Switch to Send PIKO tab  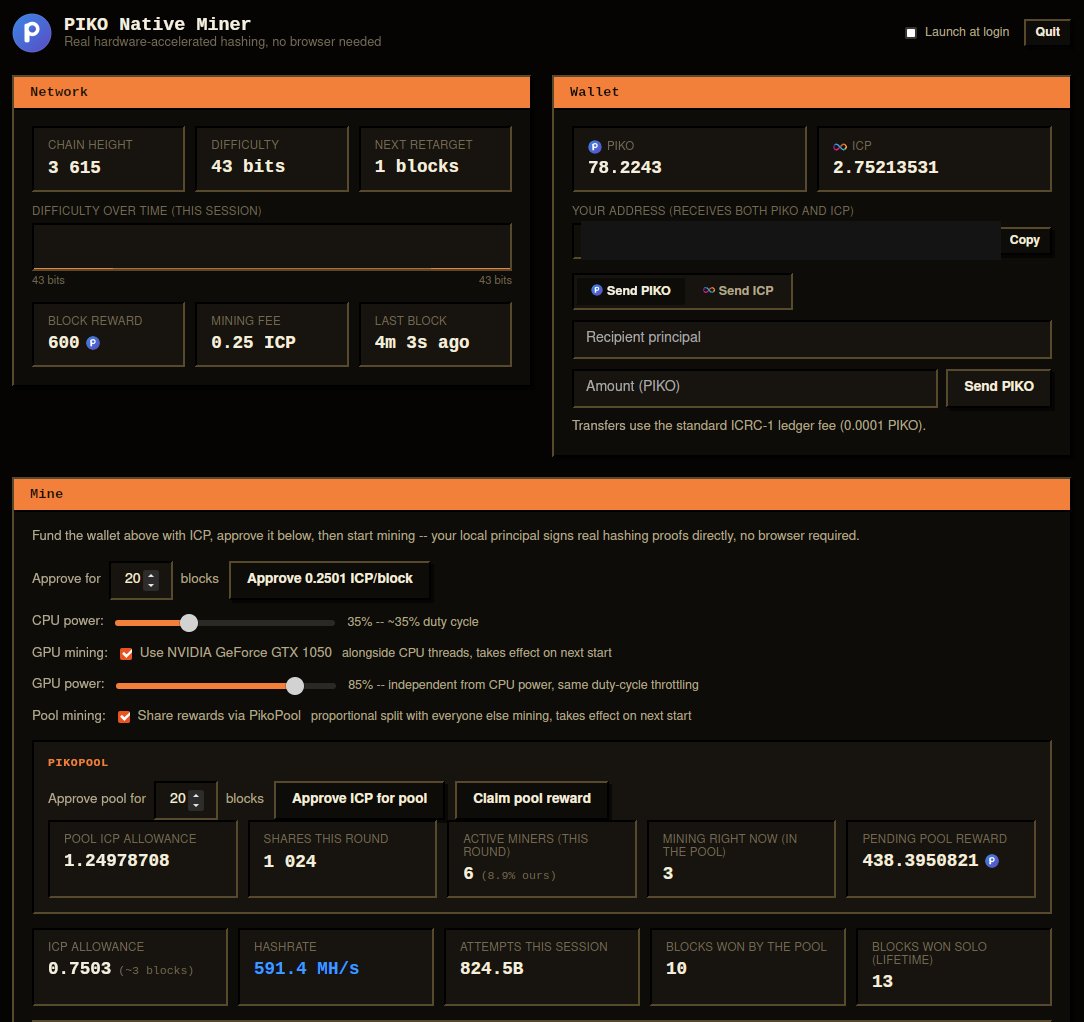coord(630,291)
